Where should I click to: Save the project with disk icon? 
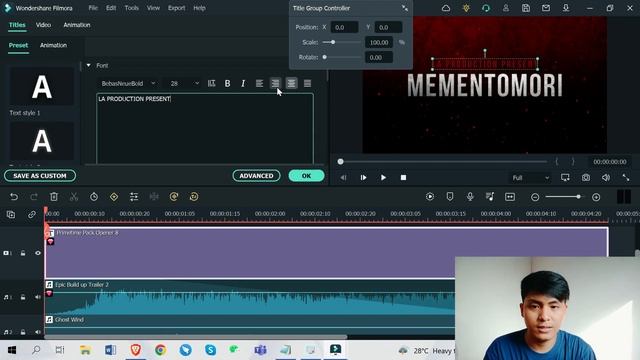point(526,8)
